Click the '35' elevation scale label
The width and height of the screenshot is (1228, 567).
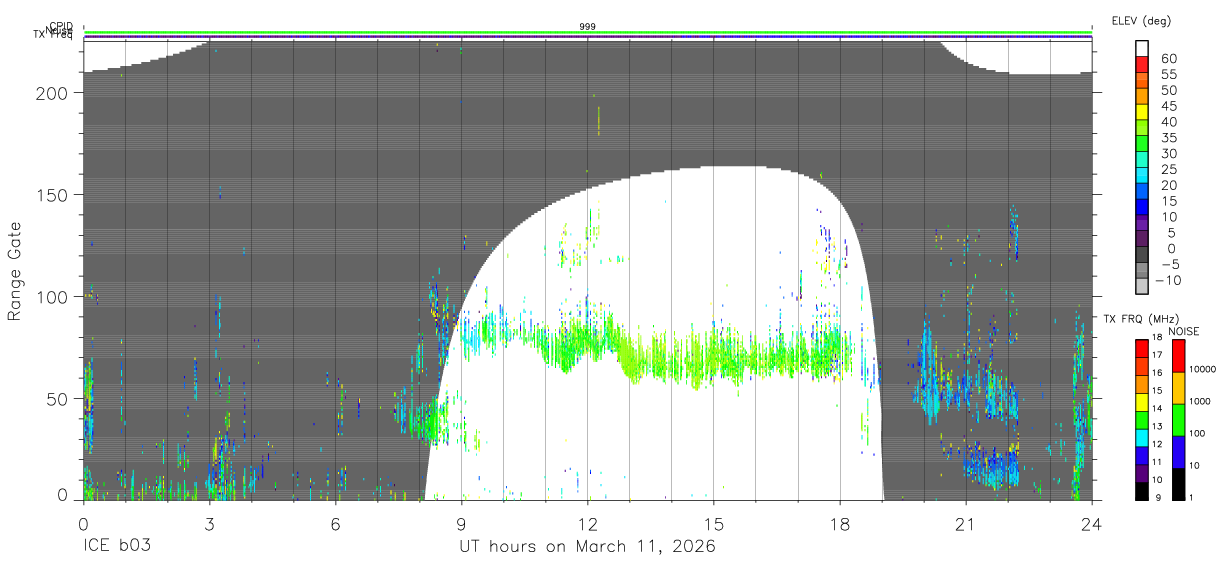tap(1168, 138)
